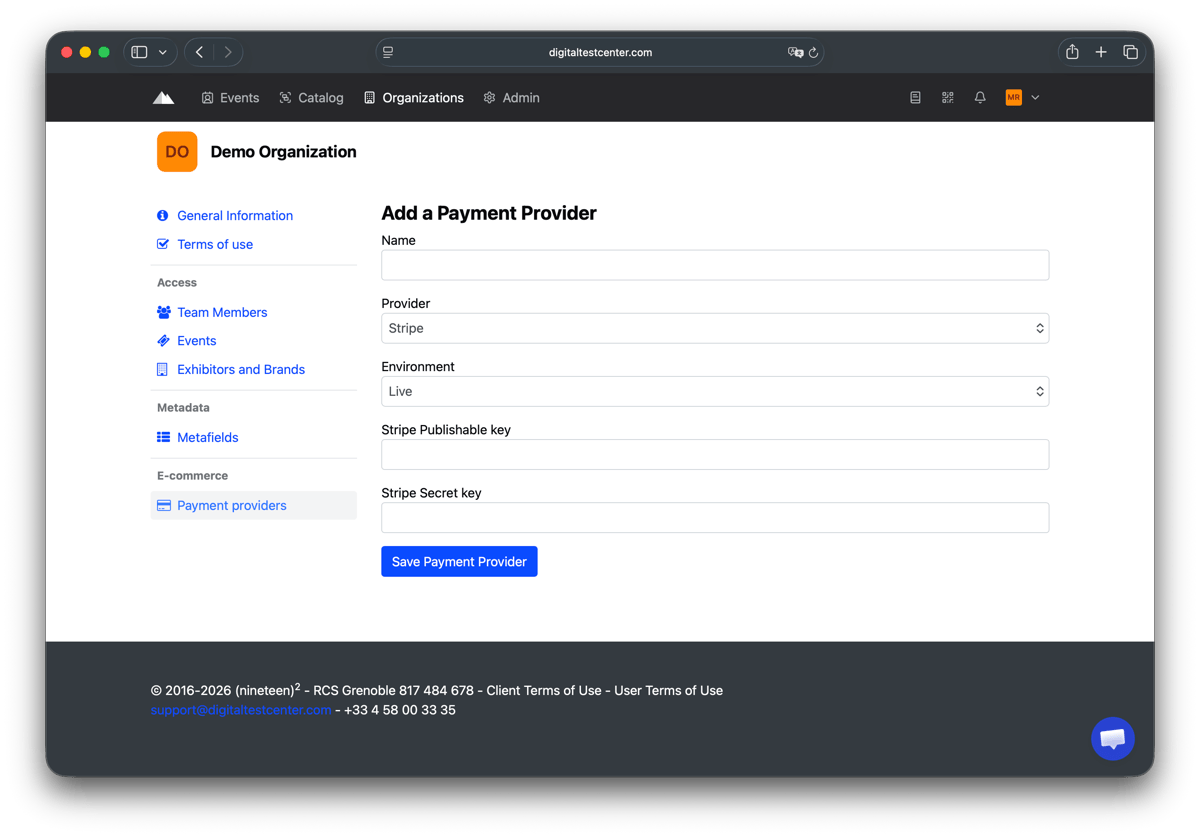Click the DO organization badge
1200x837 pixels.
tap(177, 152)
